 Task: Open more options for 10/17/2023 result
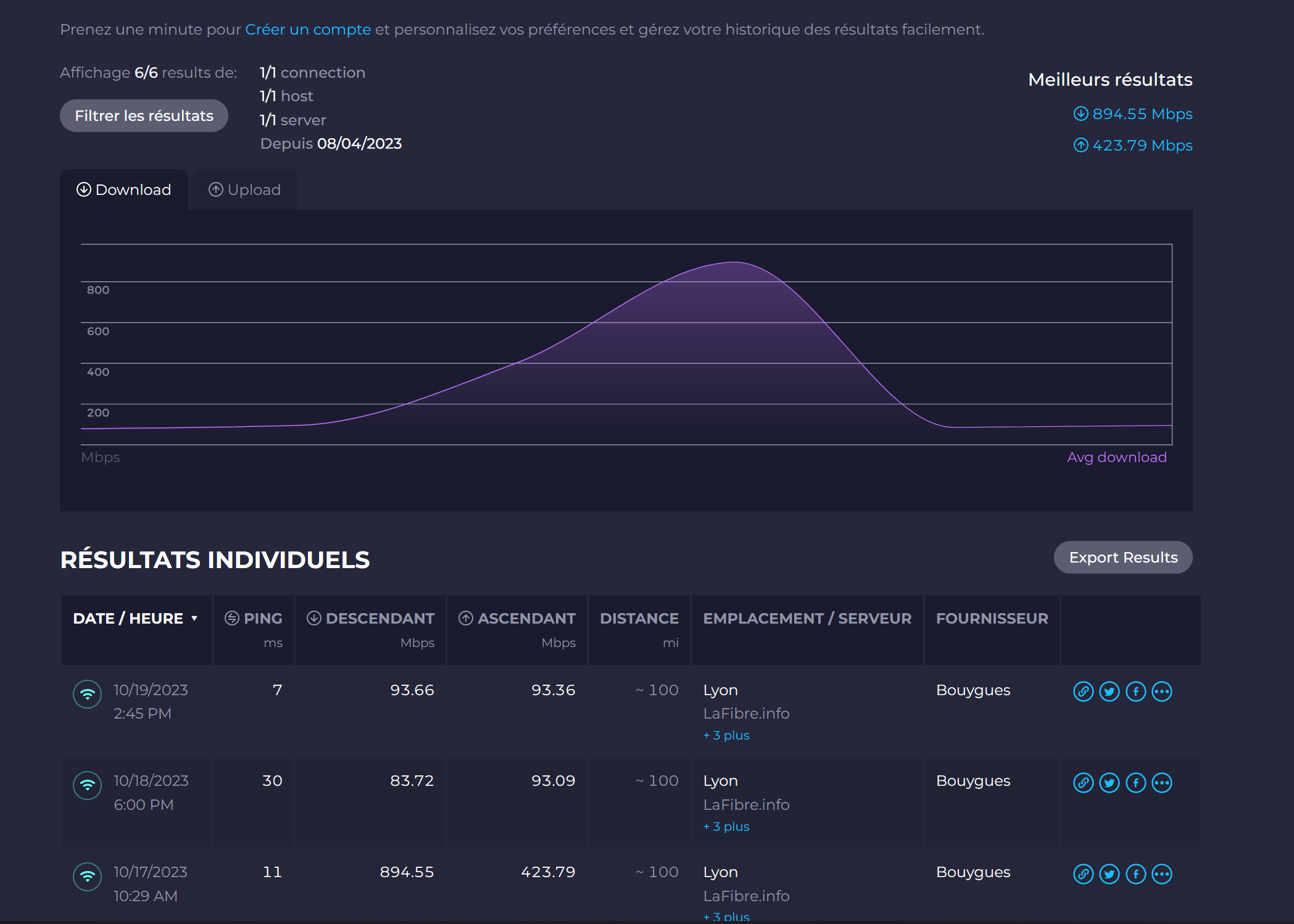[x=1162, y=874]
